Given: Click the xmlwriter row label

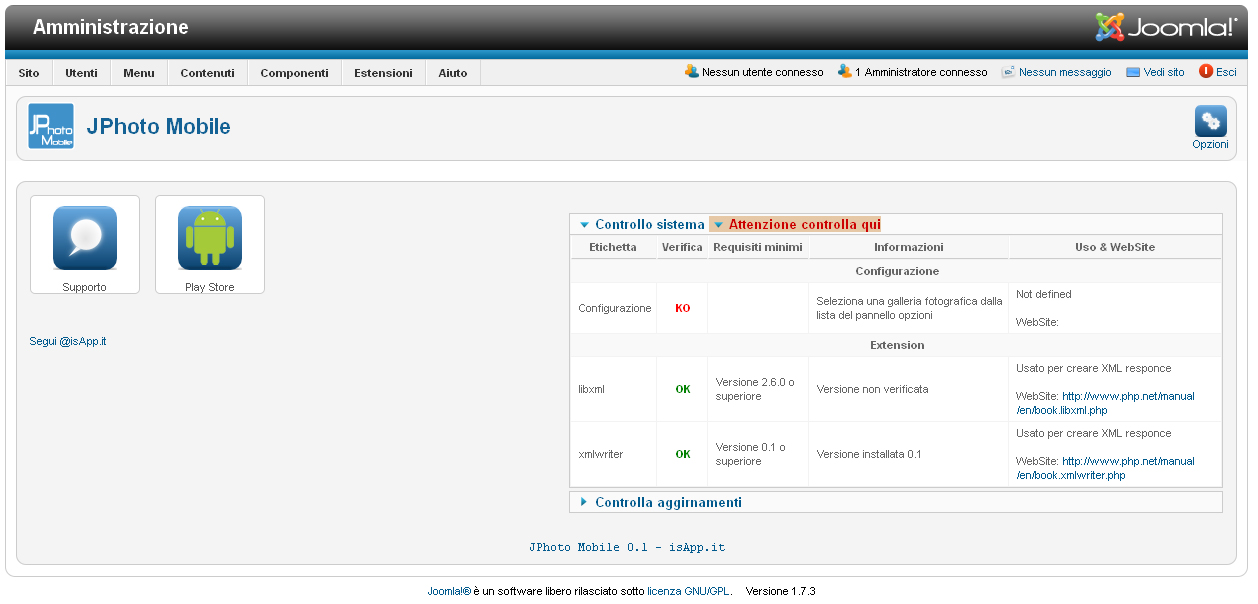Looking at the screenshot, I should pyautogui.click(x=601, y=455).
